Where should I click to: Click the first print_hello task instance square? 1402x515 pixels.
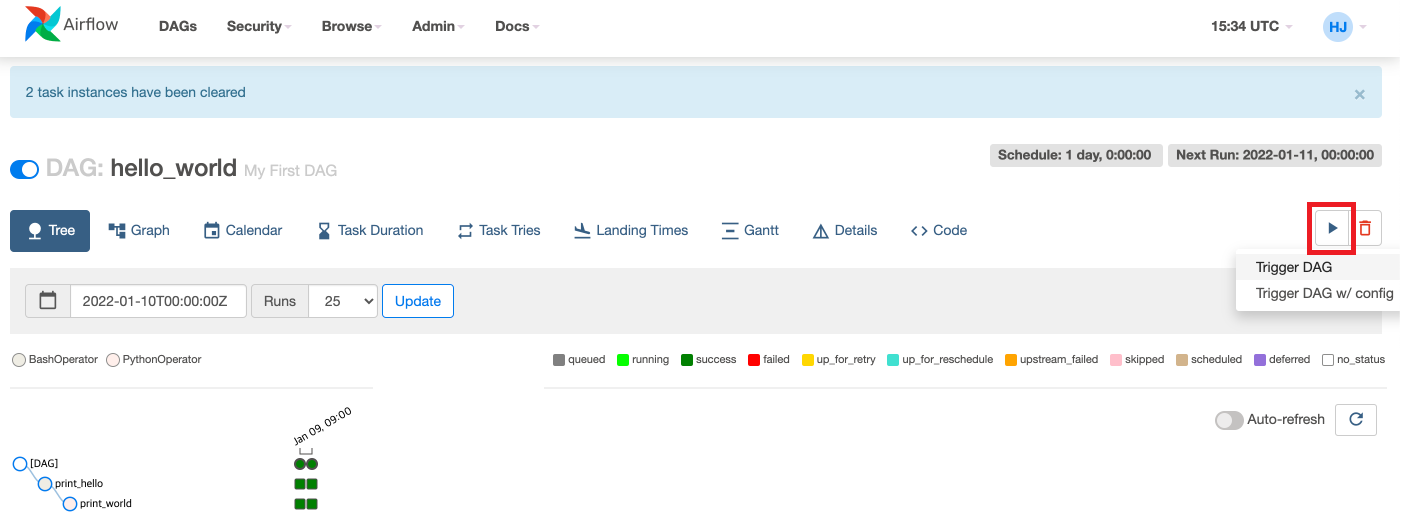[x=300, y=484]
